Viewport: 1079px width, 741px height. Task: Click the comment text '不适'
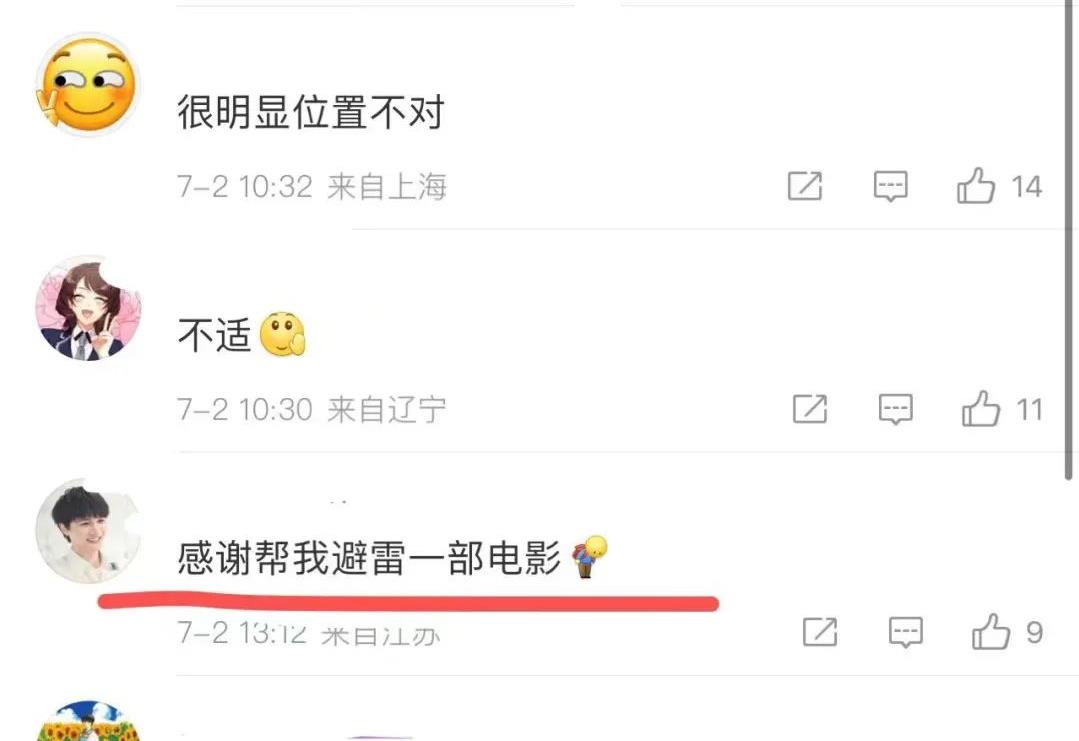pos(214,335)
